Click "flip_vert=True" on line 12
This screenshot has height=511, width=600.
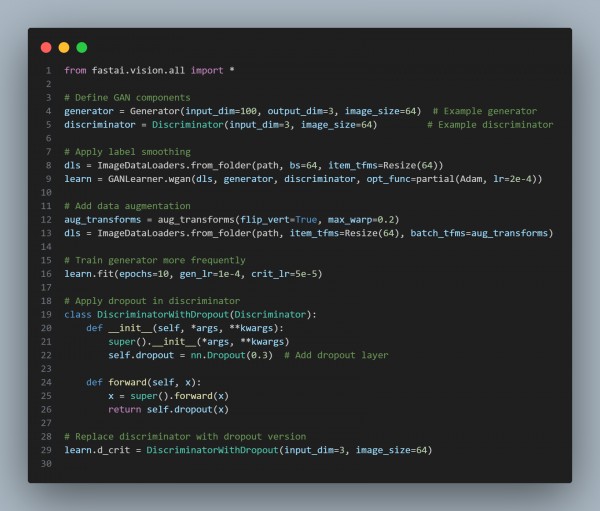[279, 220]
